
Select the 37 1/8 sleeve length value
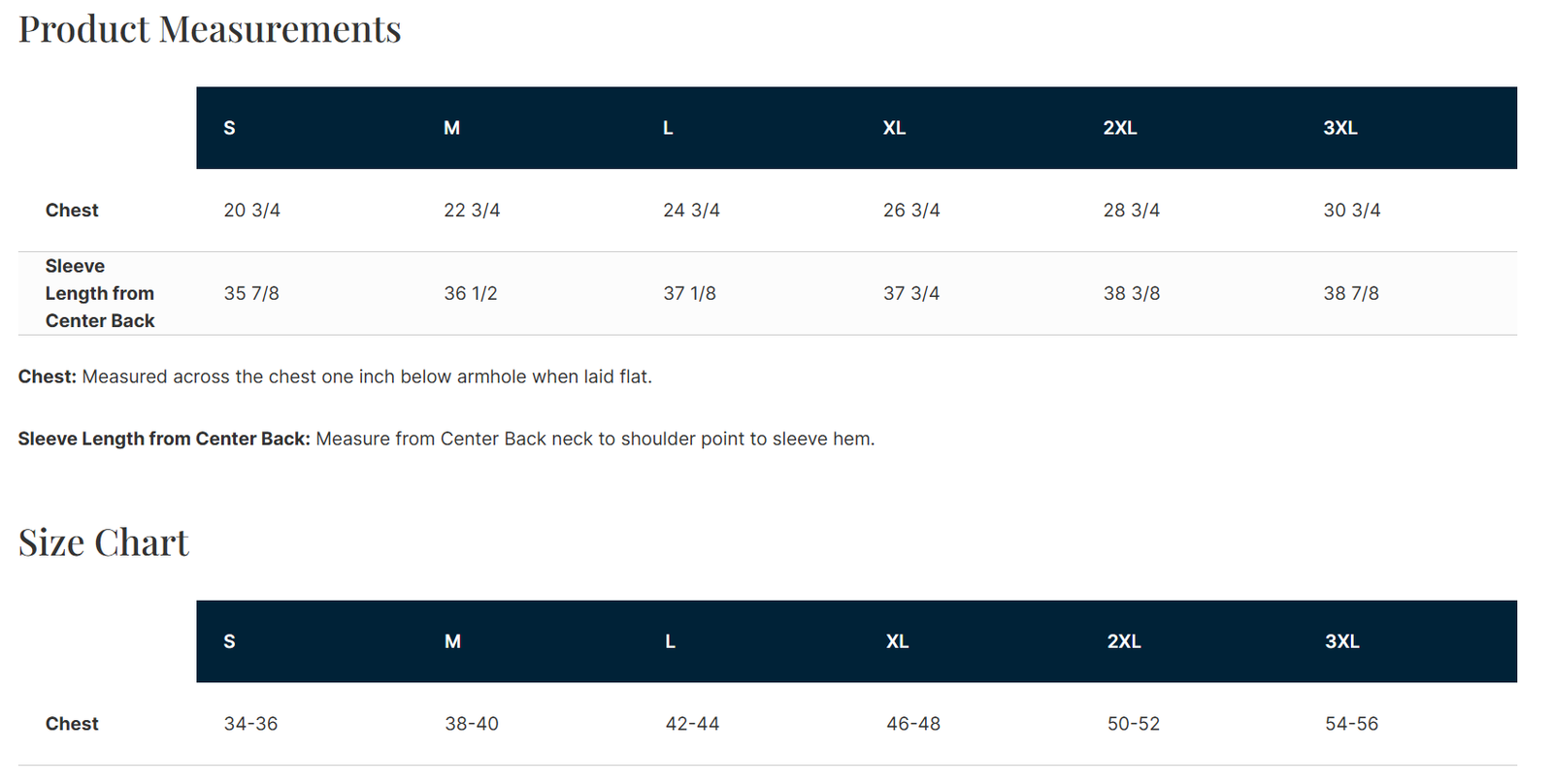click(689, 293)
